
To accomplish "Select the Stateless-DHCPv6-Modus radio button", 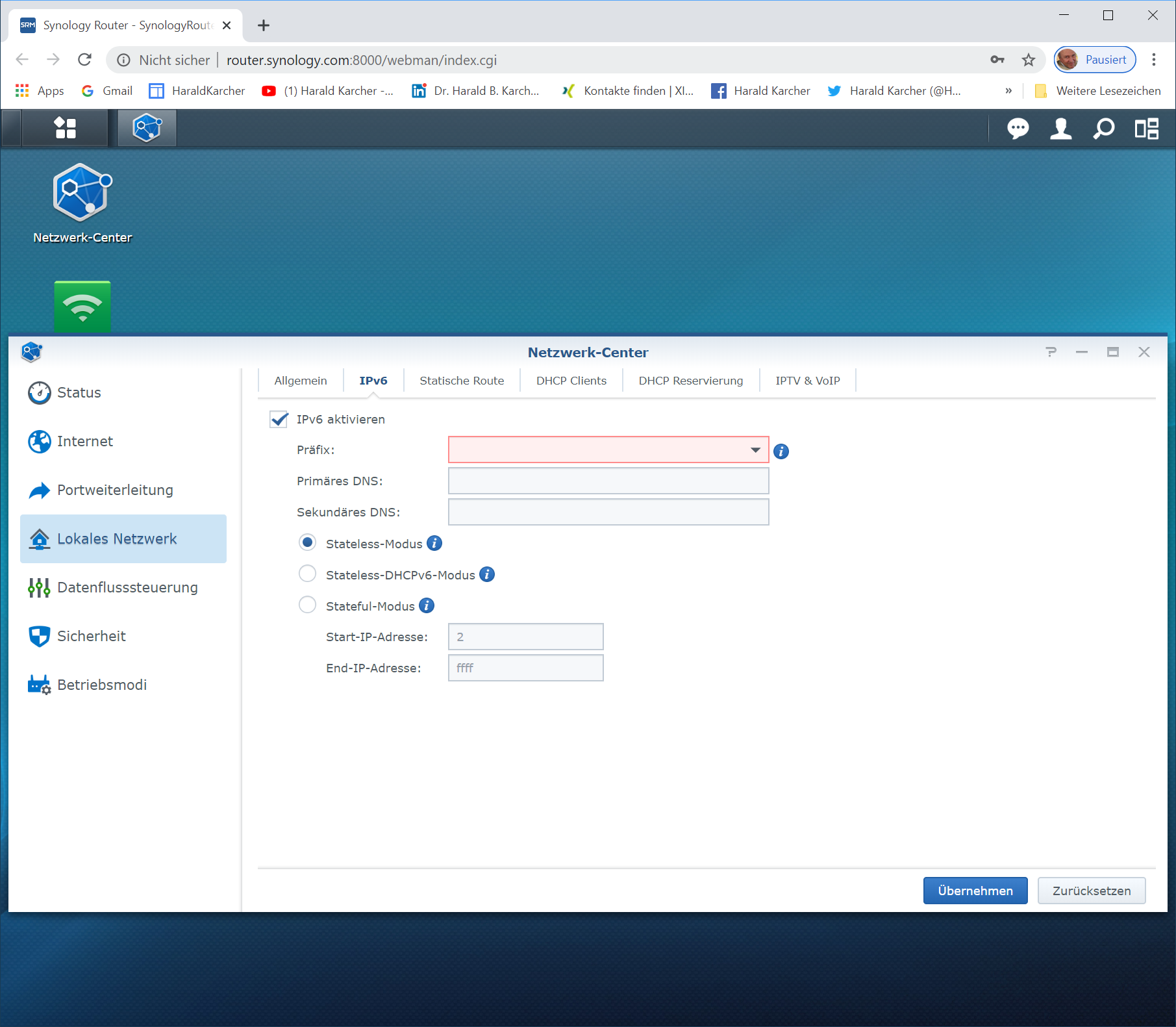I will 307,574.
